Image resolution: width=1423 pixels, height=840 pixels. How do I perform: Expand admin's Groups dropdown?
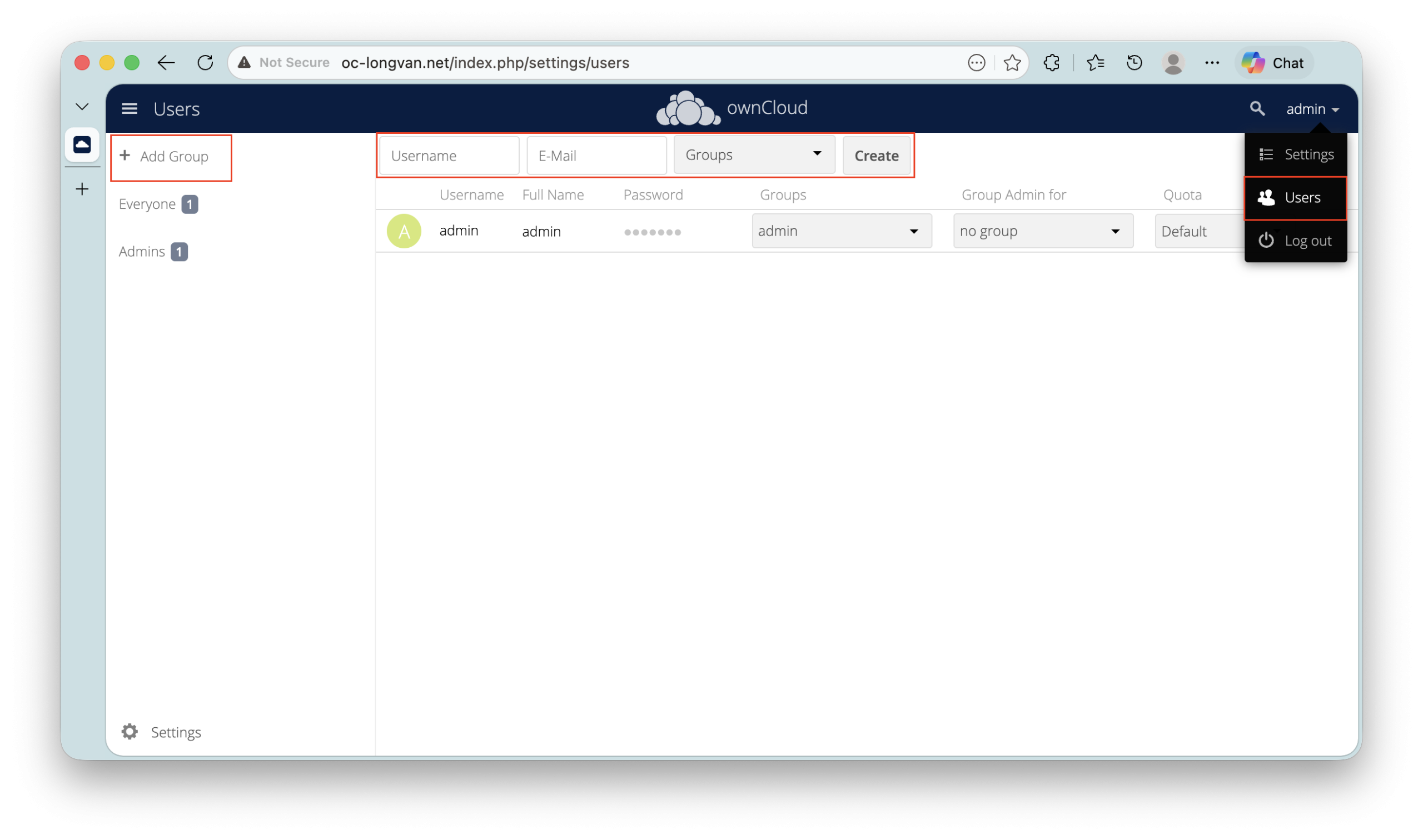(x=842, y=231)
